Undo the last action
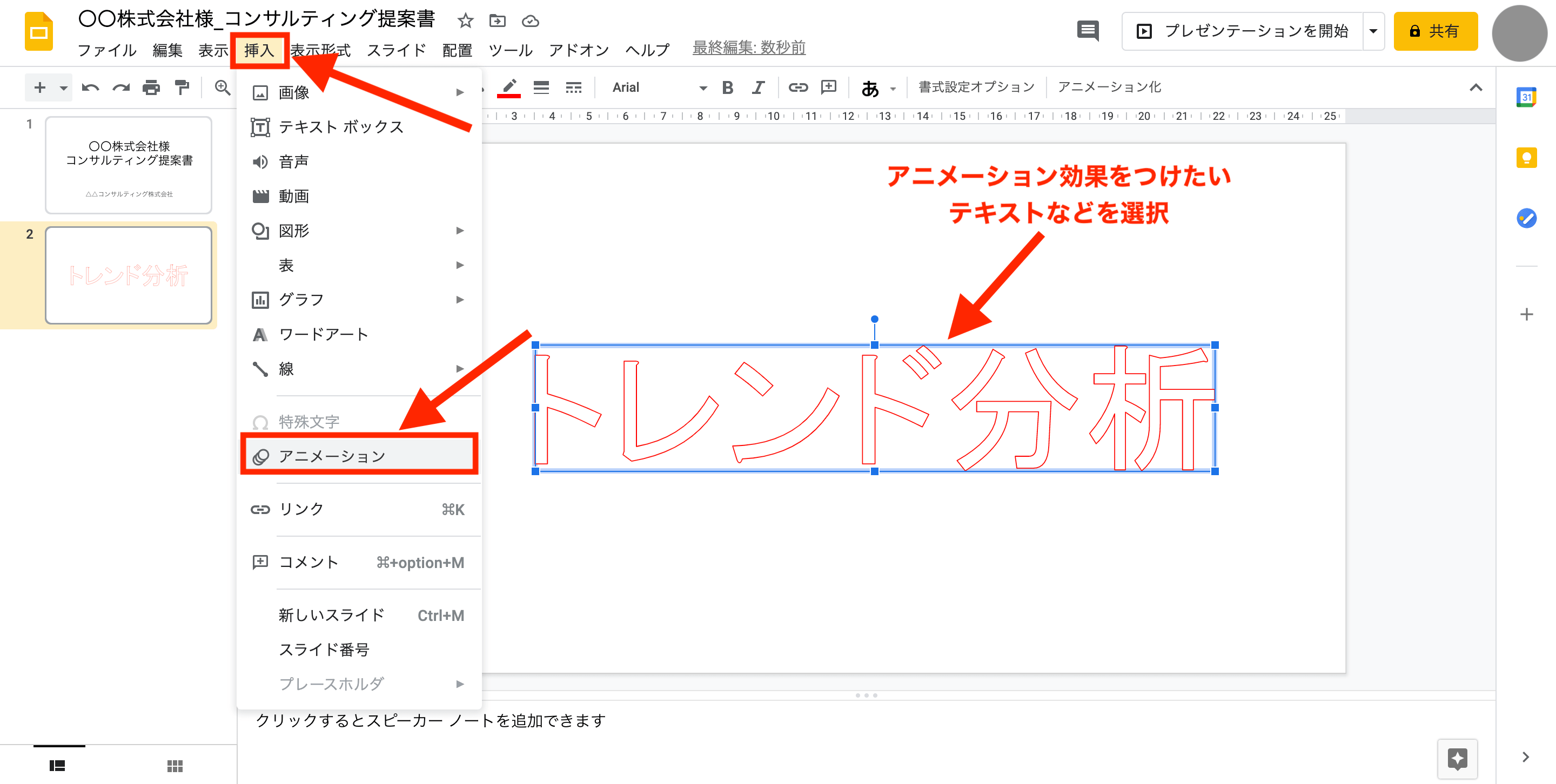The height and width of the screenshot is (784, 1556). [91, 87]
